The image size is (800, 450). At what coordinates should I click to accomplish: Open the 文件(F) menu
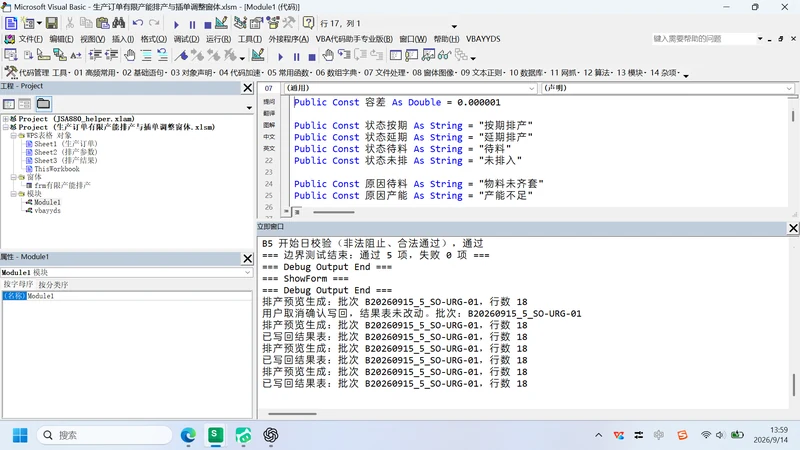coord(31,39)
